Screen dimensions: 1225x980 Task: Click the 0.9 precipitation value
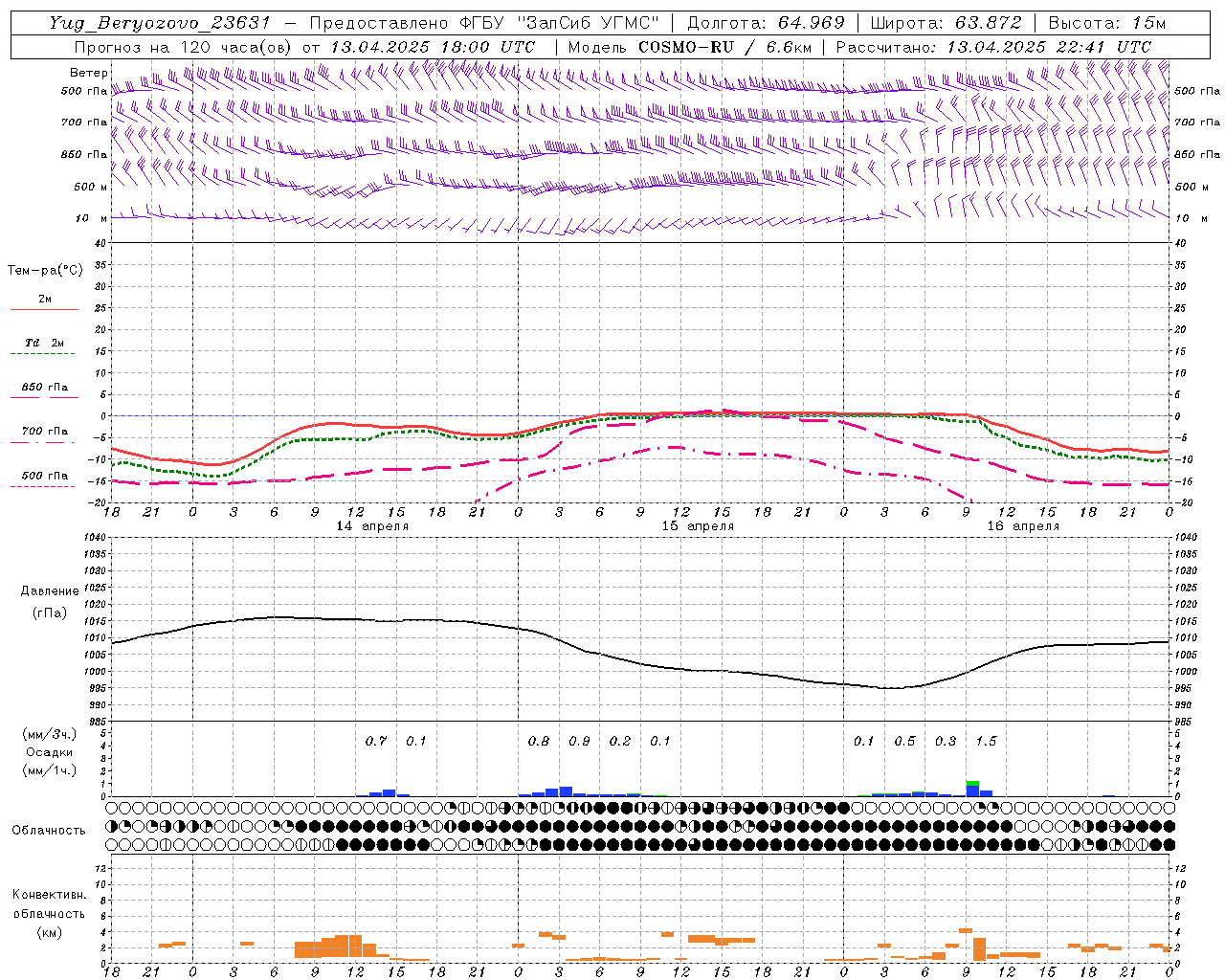[579, 741]
